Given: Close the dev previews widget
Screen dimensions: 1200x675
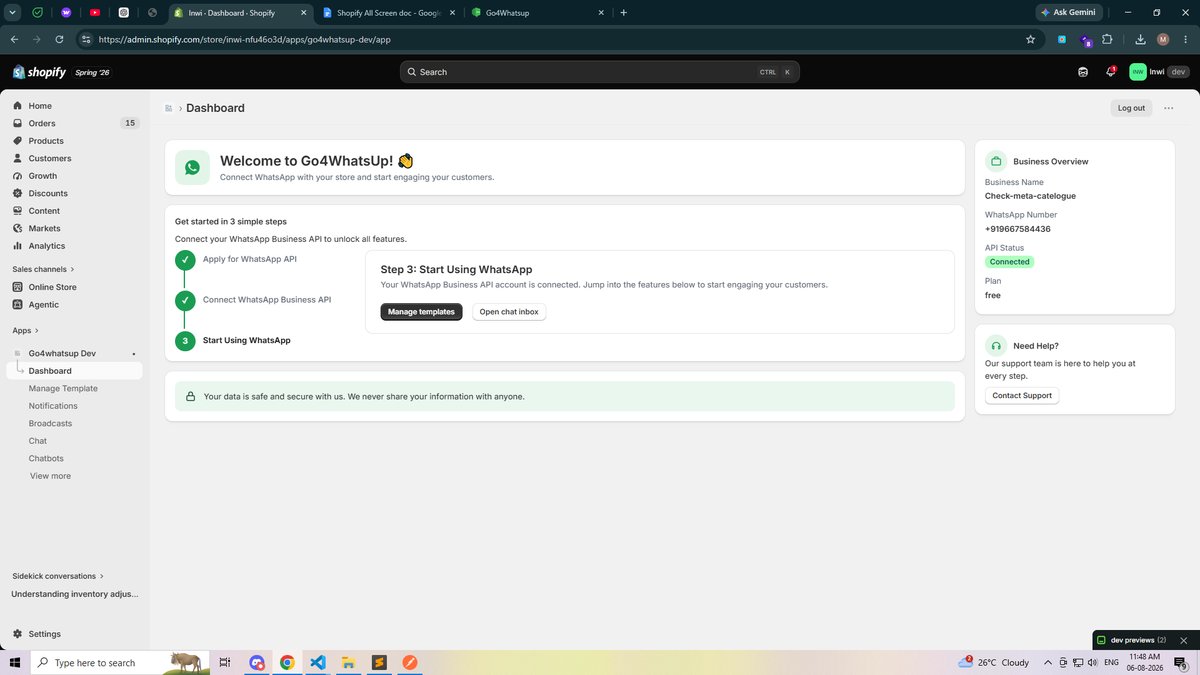Looking at the screenshot, I should tap(1184, 640).
